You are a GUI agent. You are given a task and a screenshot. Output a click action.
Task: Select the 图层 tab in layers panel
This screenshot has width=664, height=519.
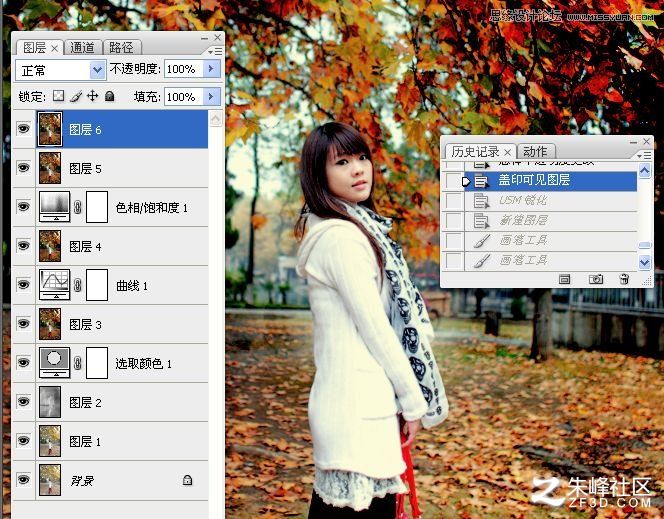(39, 47)
